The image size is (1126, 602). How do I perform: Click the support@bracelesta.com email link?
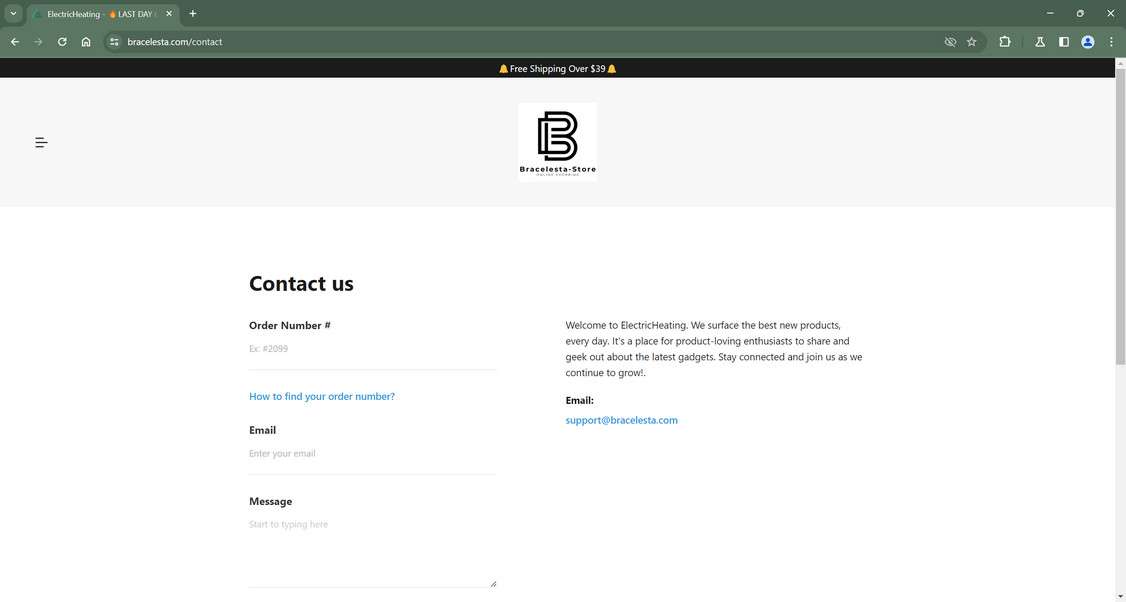tap(621, 421)
